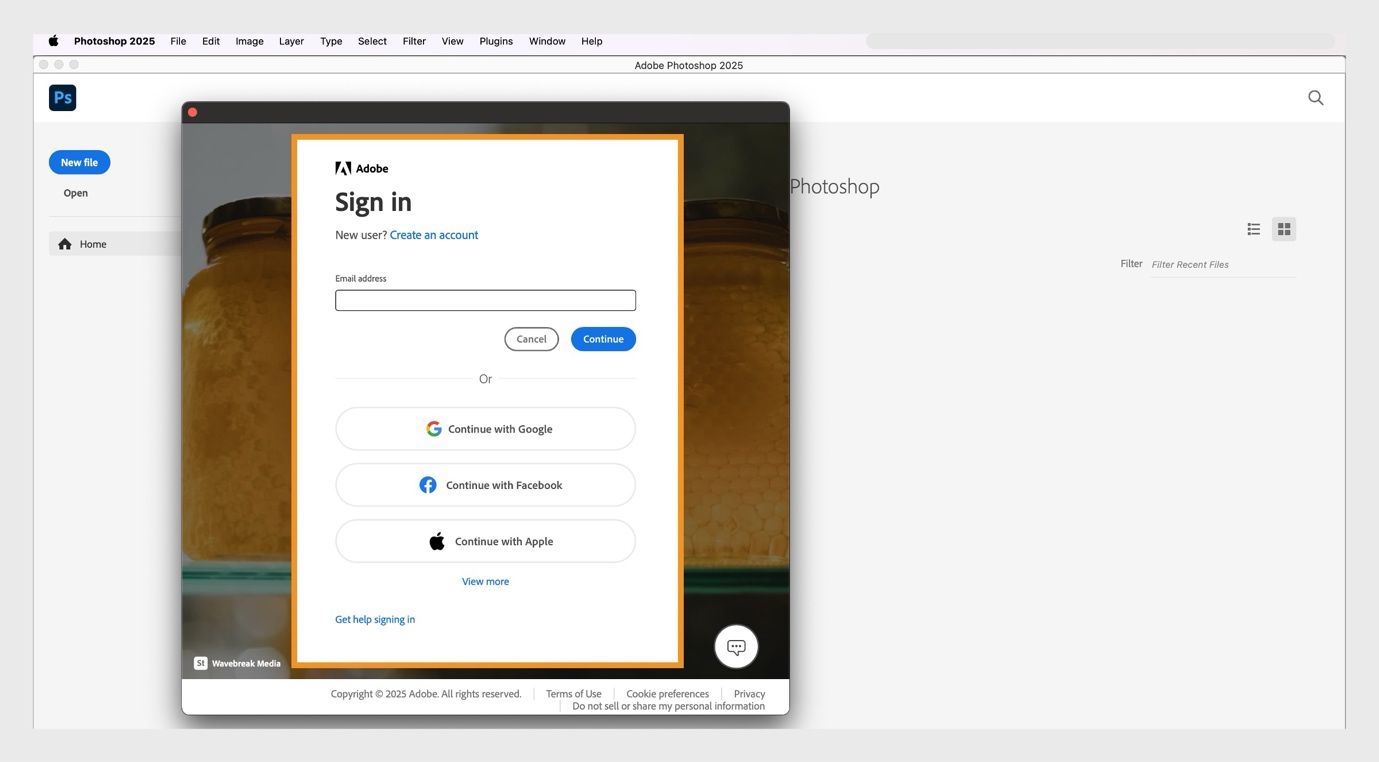Image resolution: width=1379 pixels, height=762 pixels.
Task: Click the Email address input field
Action: [x=484, y=299]
